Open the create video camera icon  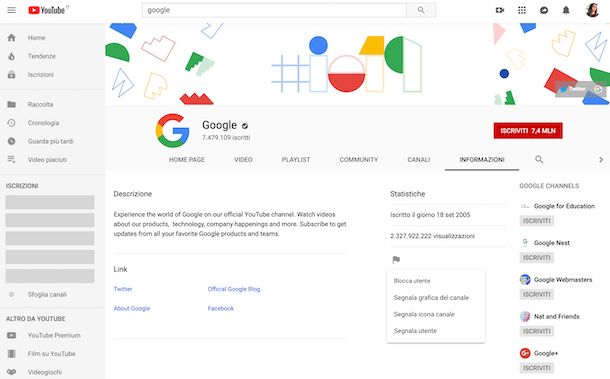(500, 10)
